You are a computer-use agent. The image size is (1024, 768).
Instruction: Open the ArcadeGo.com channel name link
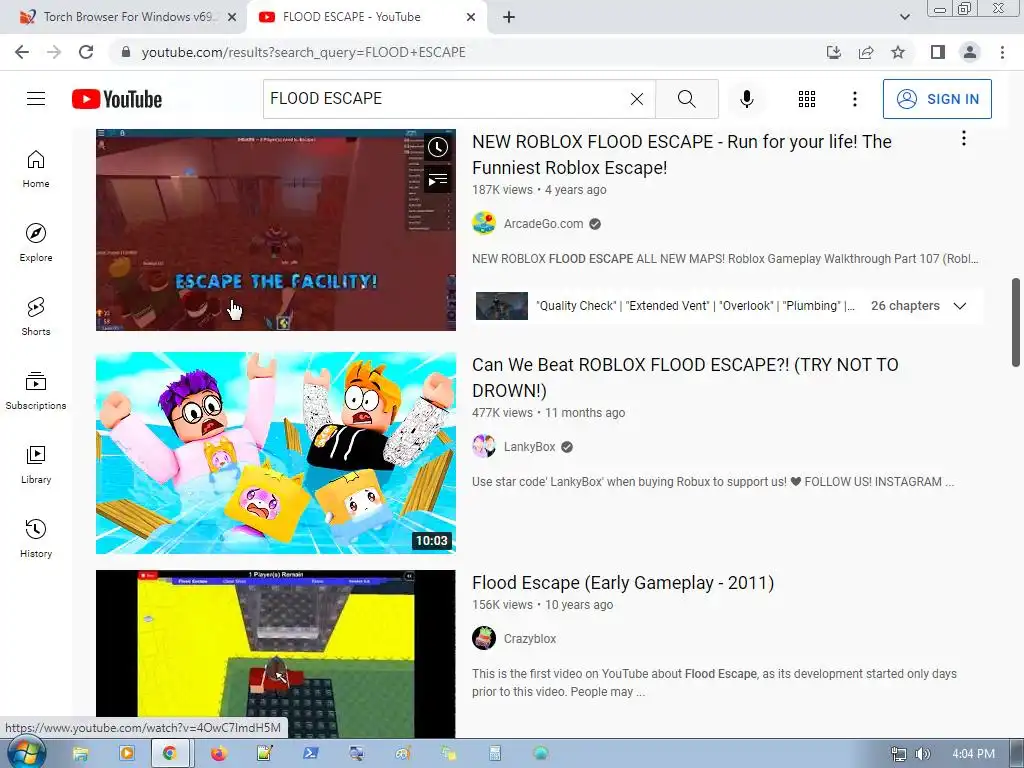543,223
